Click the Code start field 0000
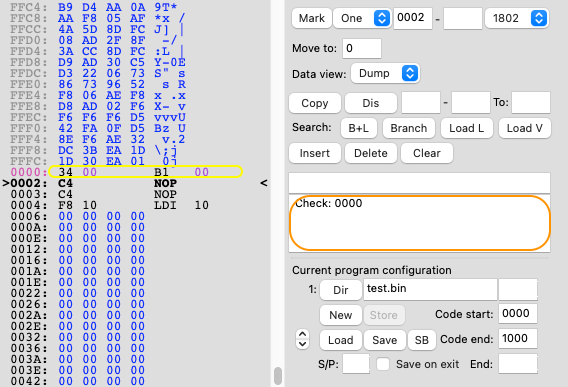Image resolution: width=568 pixels, height=387 pixels. point(518,313)
